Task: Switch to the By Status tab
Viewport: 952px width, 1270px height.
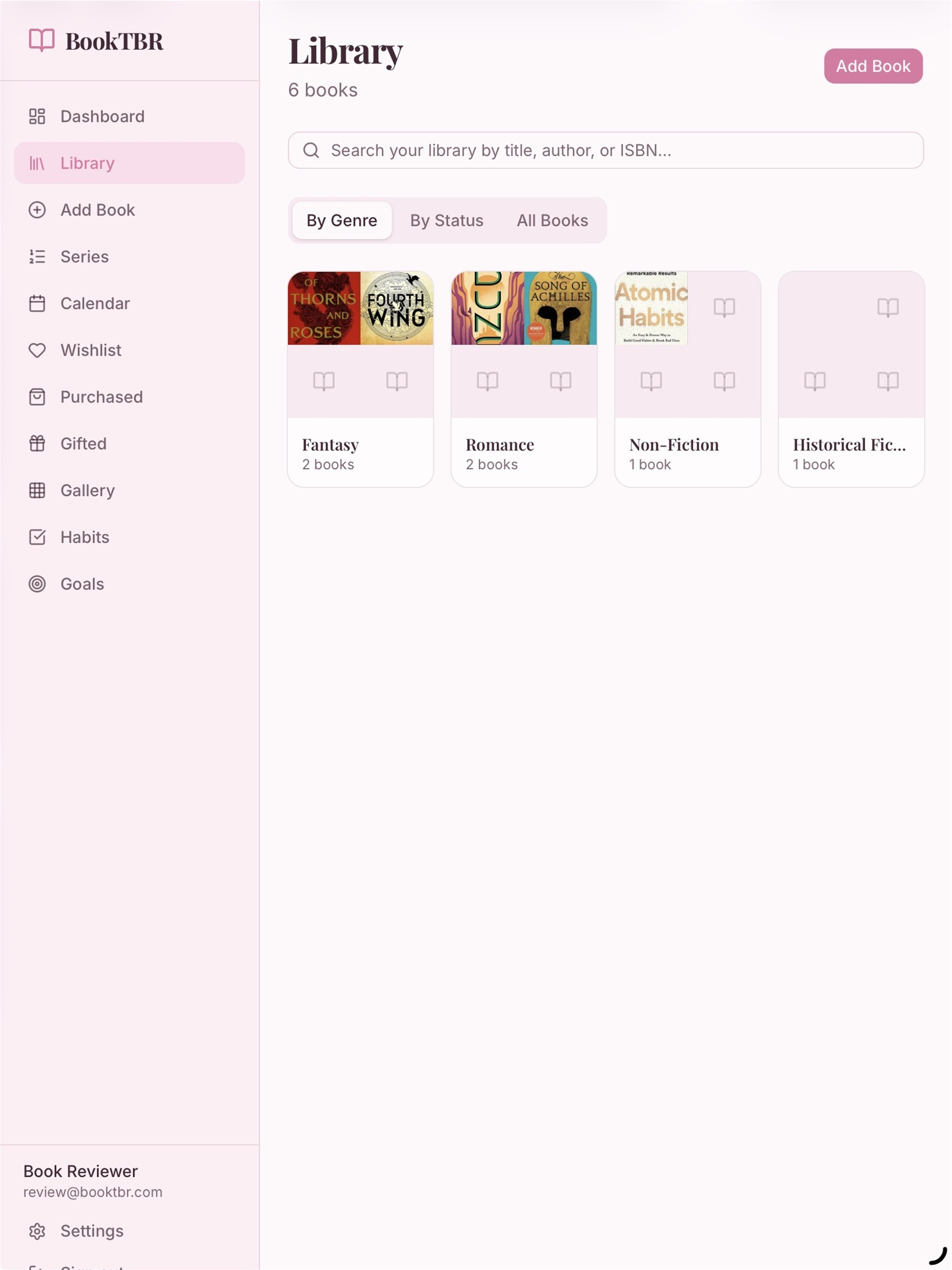Action: [446, 221]
